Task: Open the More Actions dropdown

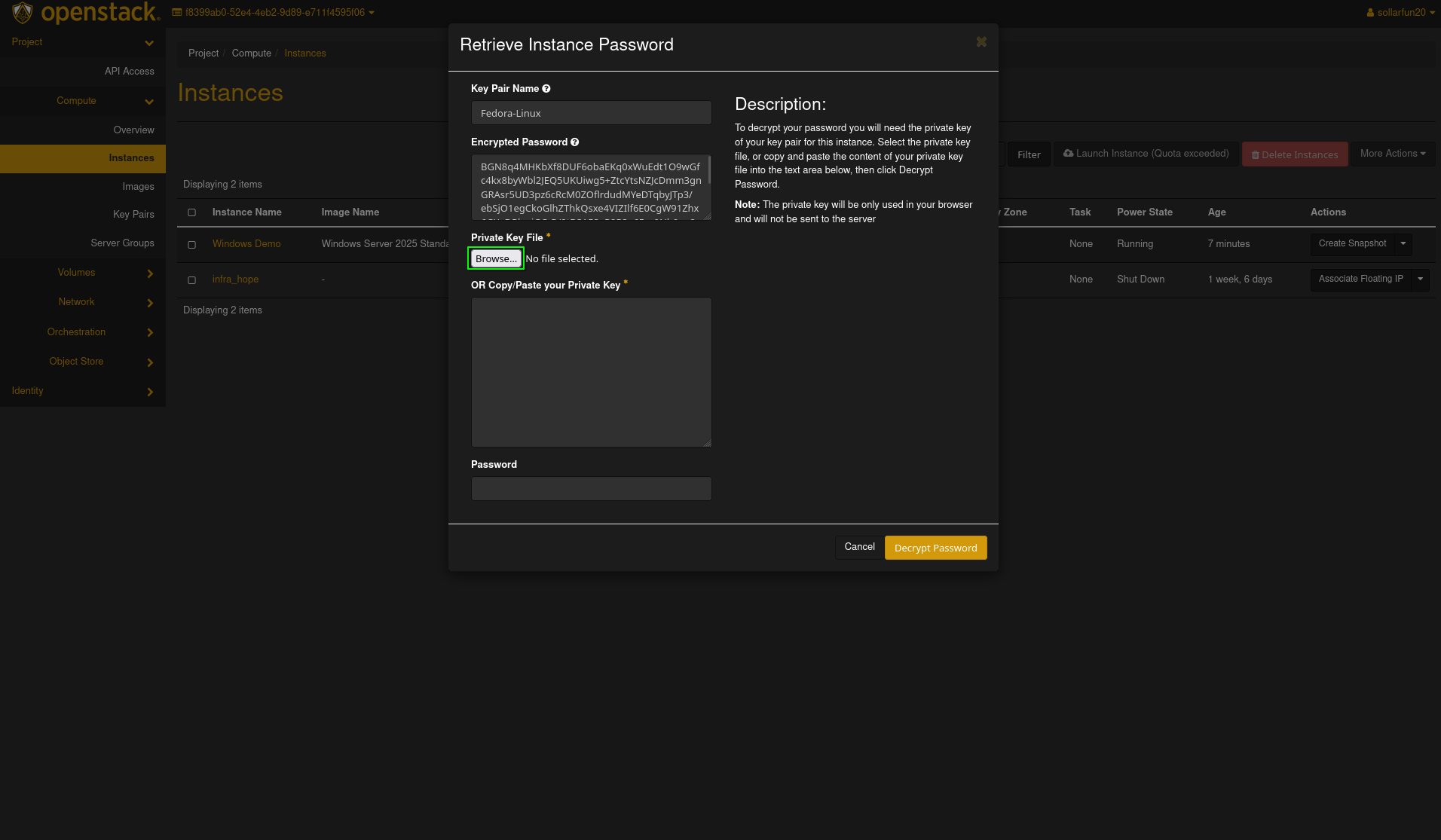Action: tap(1392, 154)
